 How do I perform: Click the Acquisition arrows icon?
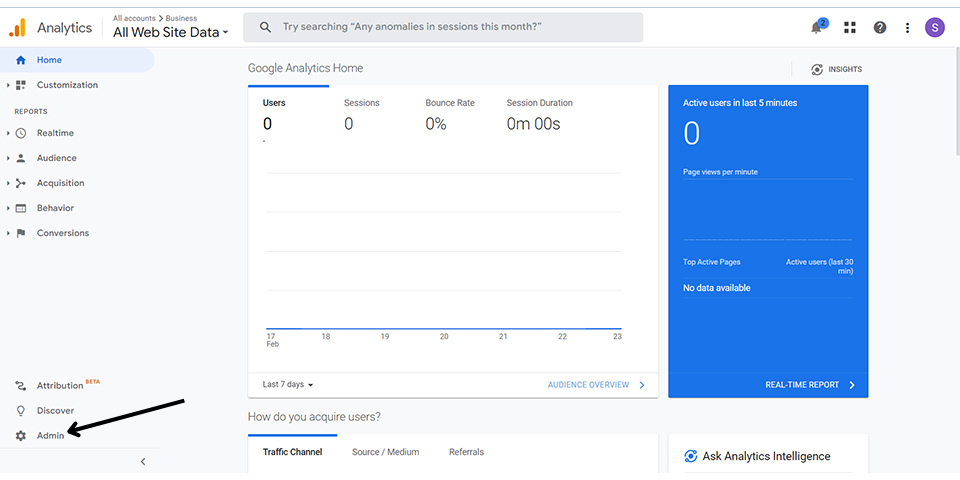pyautogui.click(x=21, y=183)
